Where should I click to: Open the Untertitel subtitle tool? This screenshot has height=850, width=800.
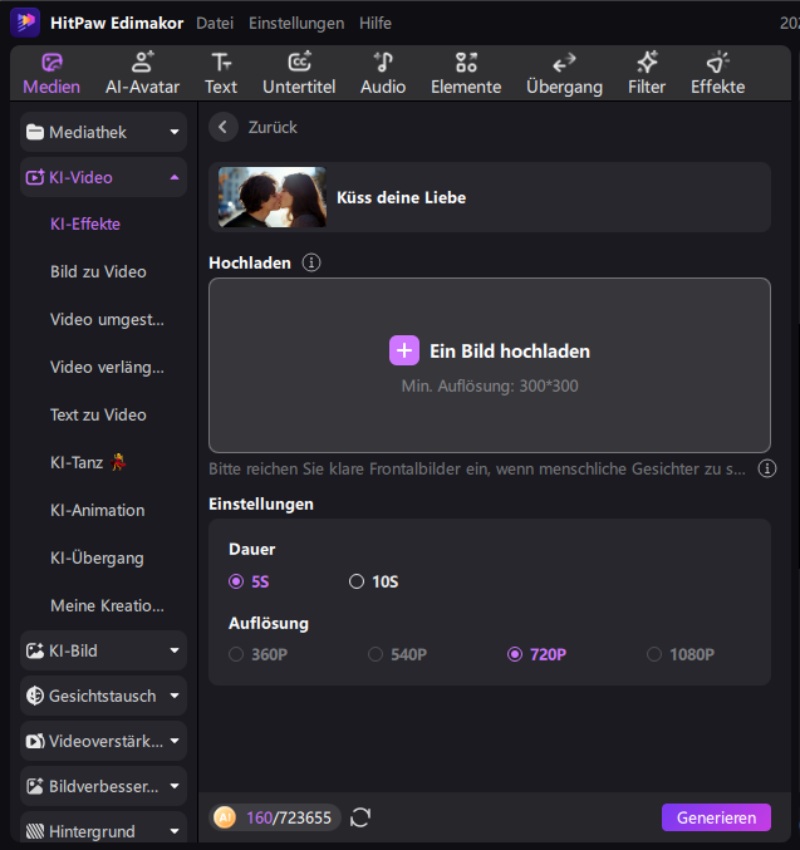[299, 73]
